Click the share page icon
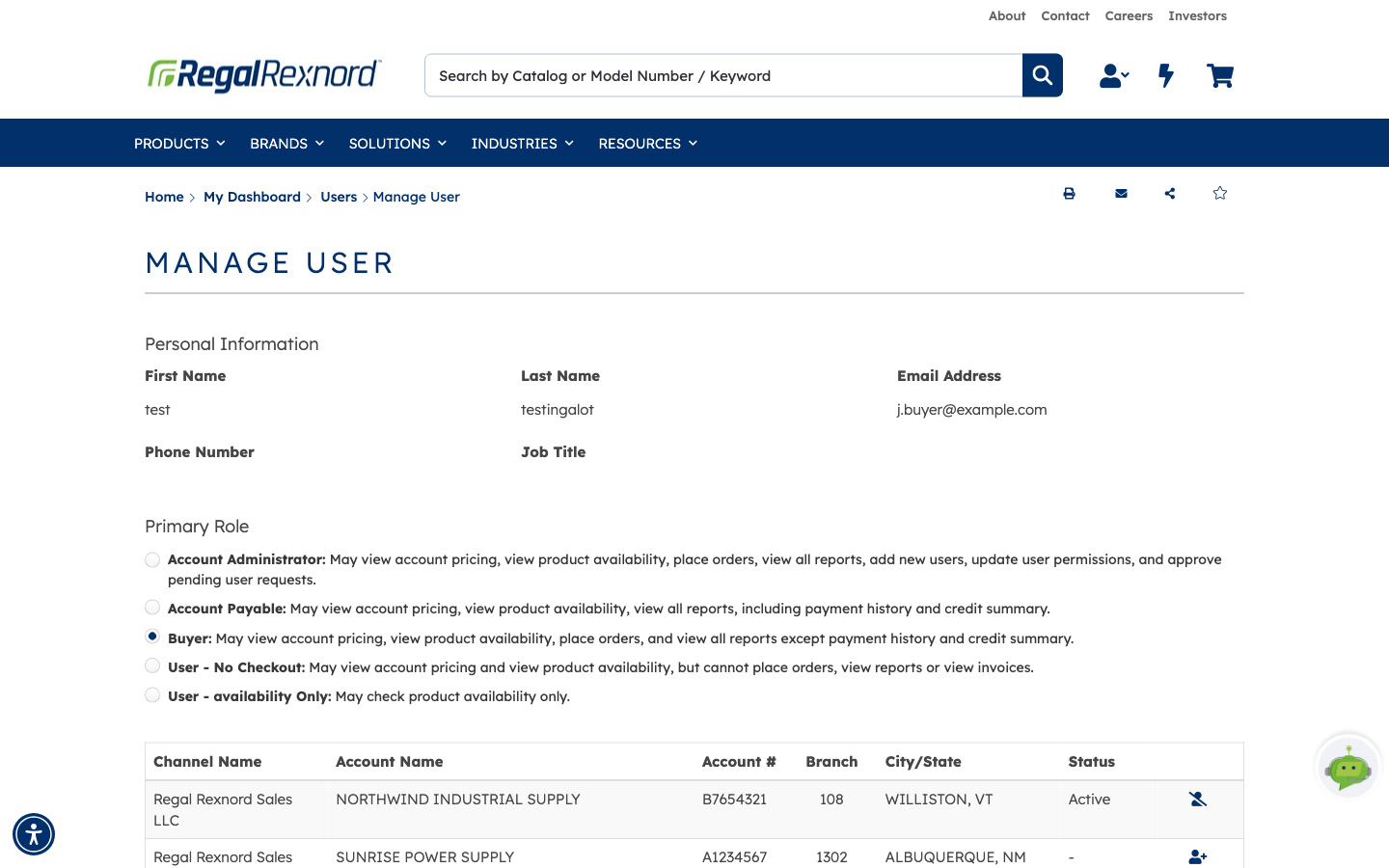Image resolution: width=1389 pixels, height=868 pixels. [1170, 194]
